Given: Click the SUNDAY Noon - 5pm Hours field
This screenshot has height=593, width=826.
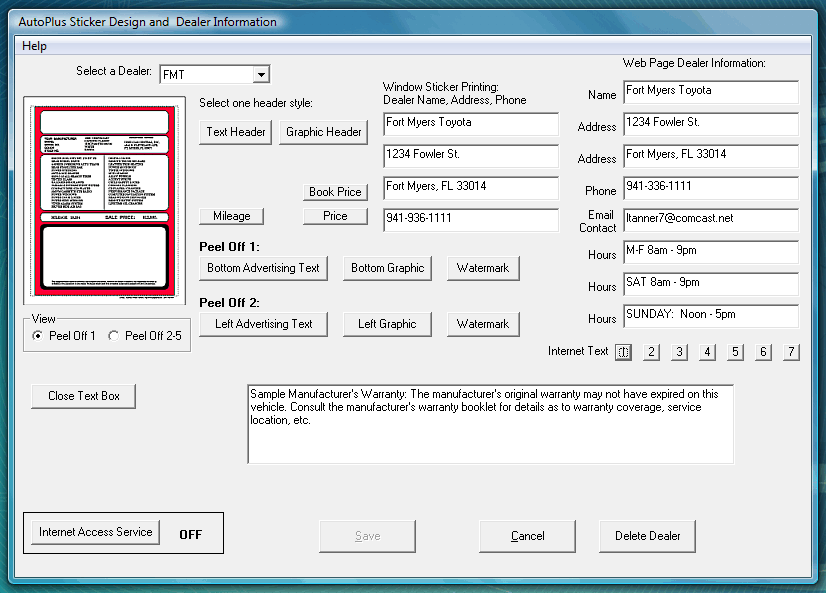Looking at the screenshot, I should coord(711,316).
